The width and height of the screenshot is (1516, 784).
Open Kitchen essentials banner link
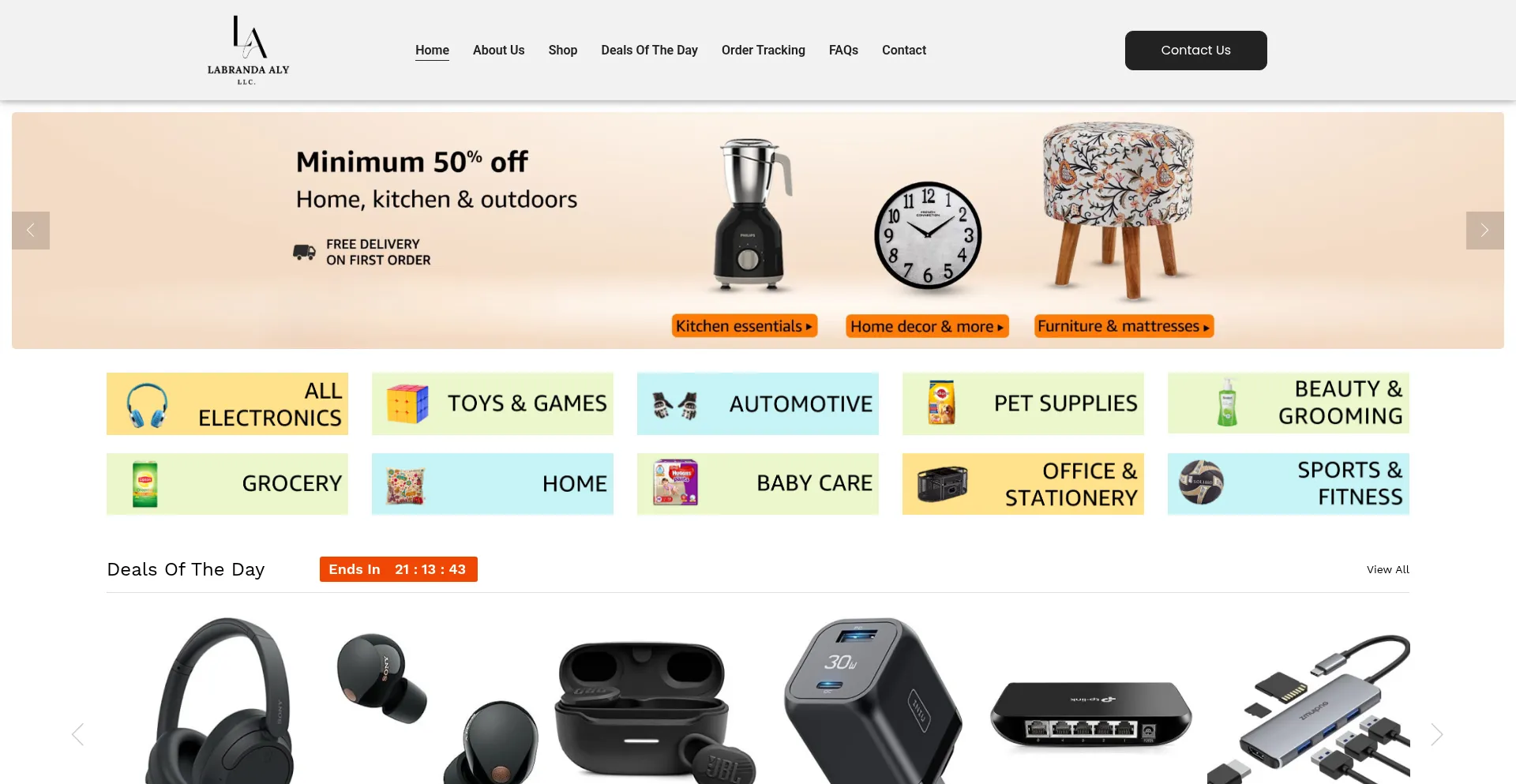pyautogui.click(x=744, y=326)
